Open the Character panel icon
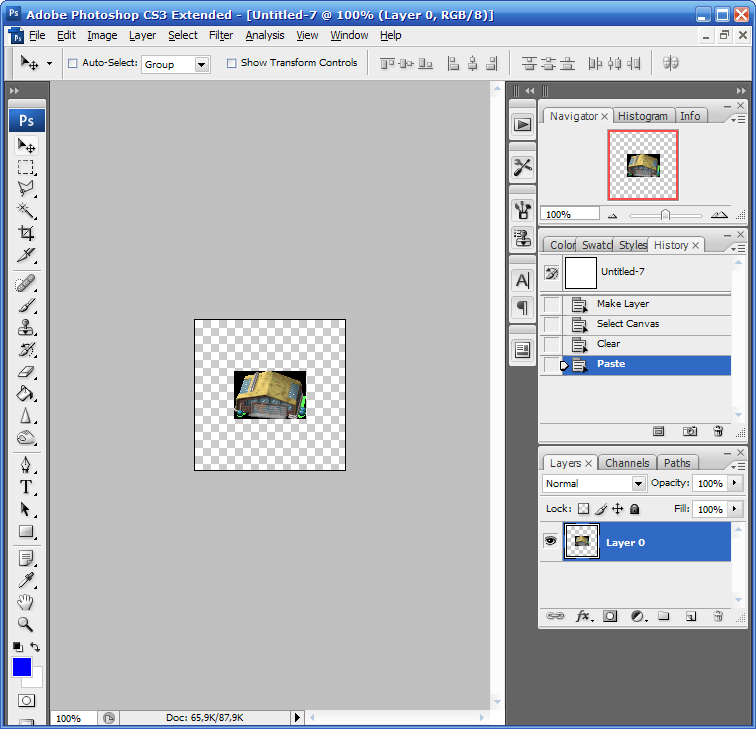 pos(522,280)
